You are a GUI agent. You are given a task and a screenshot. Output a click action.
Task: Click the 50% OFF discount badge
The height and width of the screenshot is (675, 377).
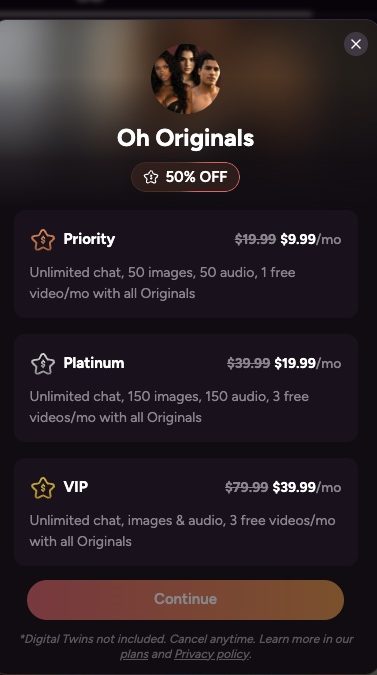click(185, 177)
